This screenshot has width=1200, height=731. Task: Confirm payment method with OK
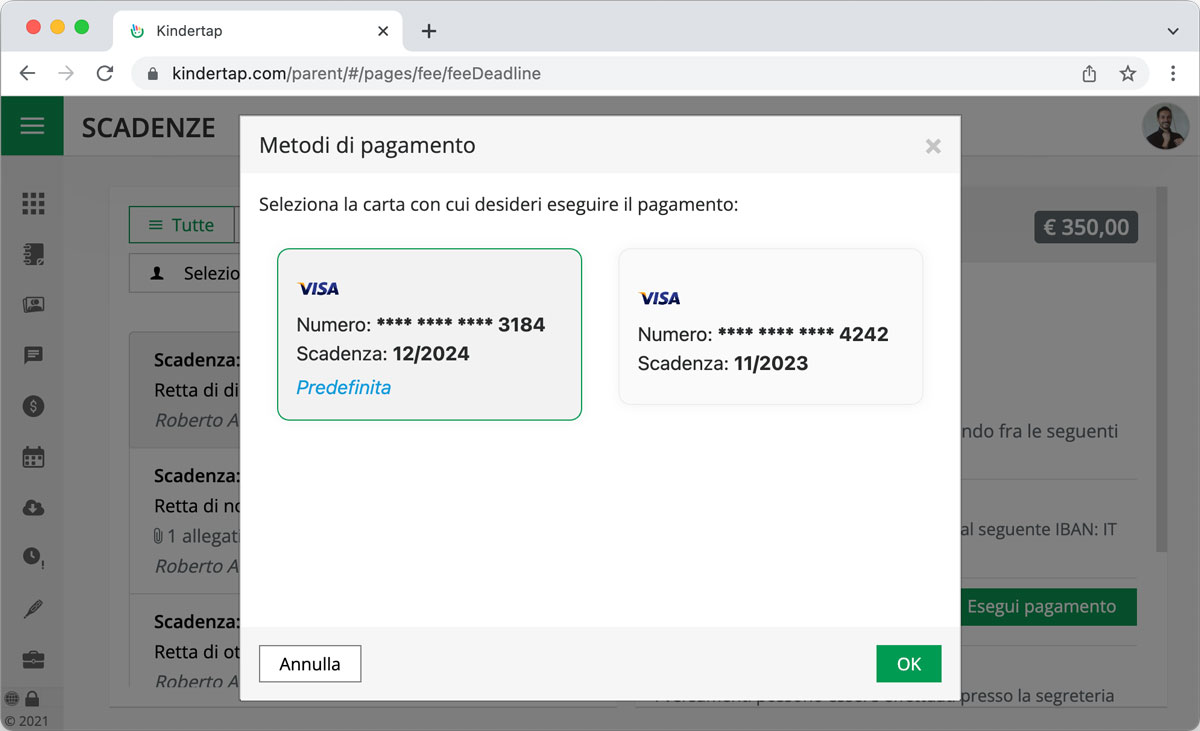click(908, 663)
